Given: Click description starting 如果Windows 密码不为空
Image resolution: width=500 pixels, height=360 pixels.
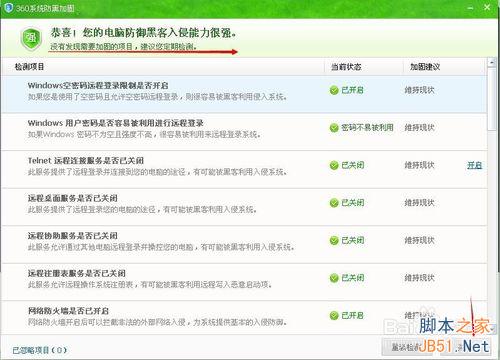Looking at the screenshot, I should point(144,135).
